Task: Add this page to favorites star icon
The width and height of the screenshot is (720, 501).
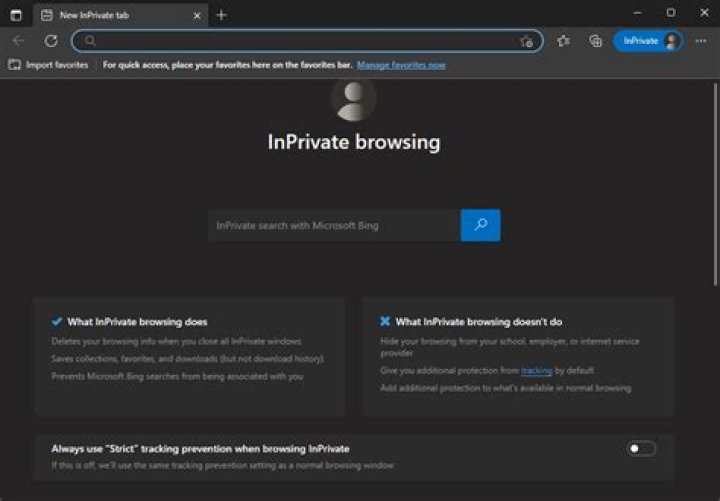Action: click(527, 41)
